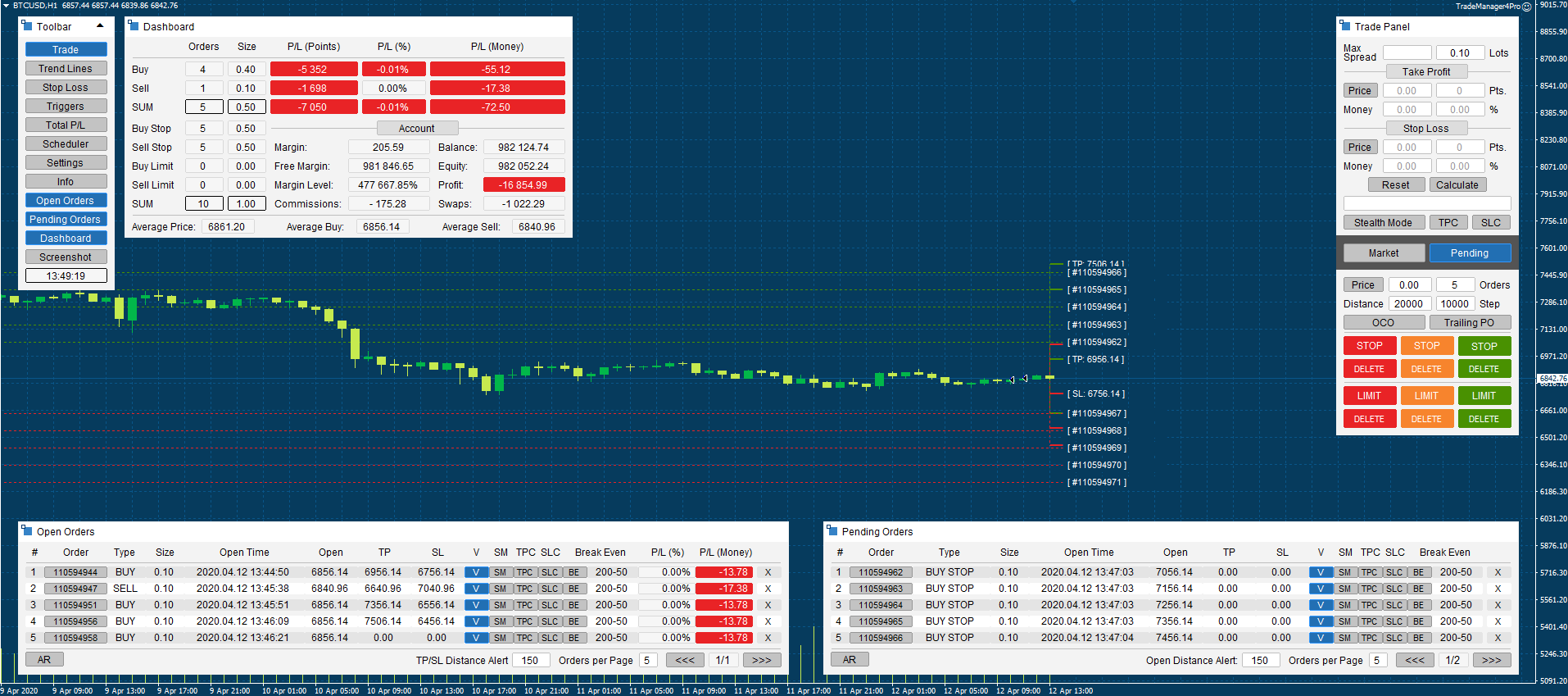Edit the Distance field showing 20000
1568x696 pixels.
[x=1408, y=304]
